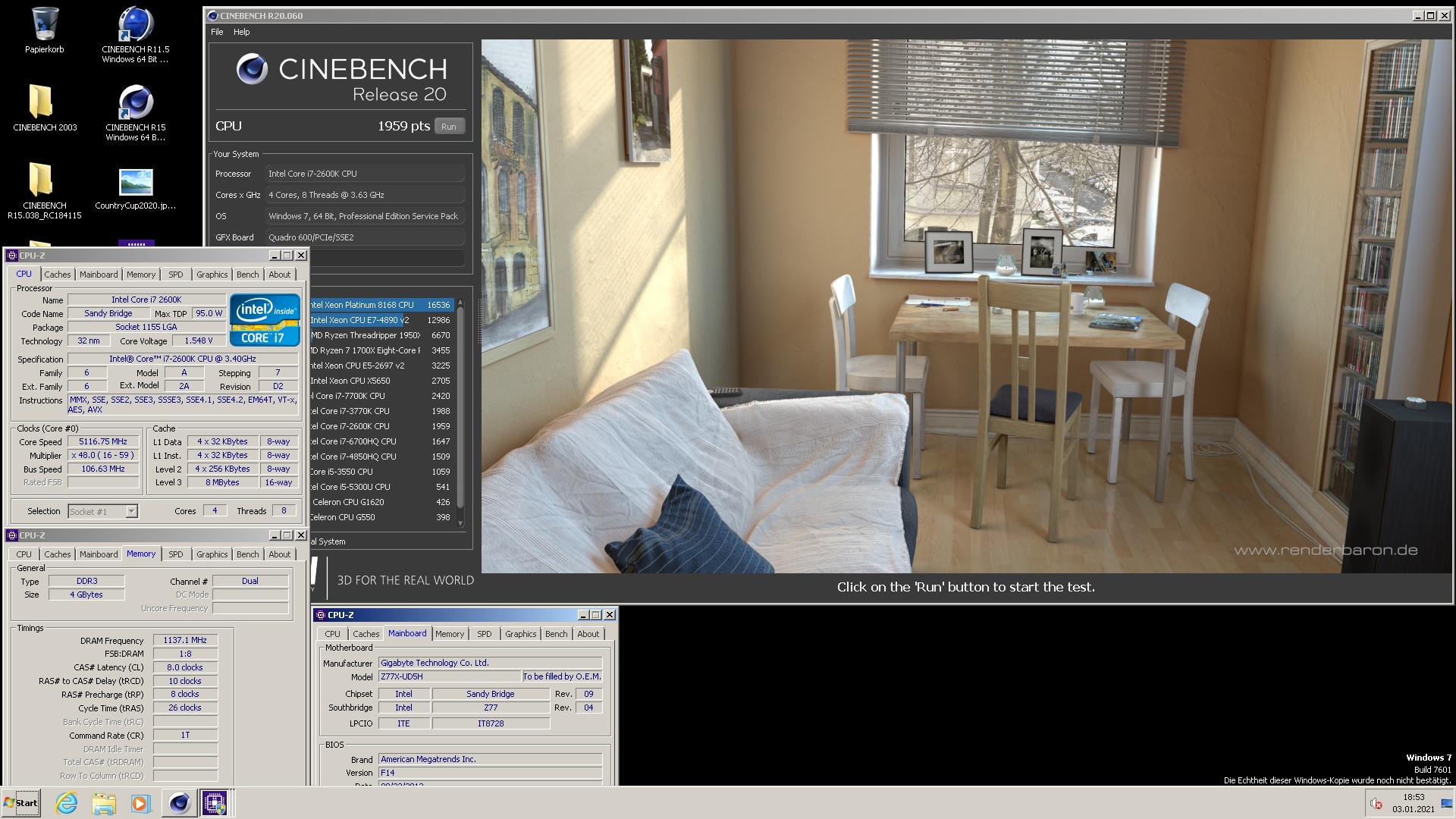The height and width of the screenshot is (819, 1456).
Task: Select Intel Xeon Platinum 8168 ranking entry
Action: pos(381,305)
